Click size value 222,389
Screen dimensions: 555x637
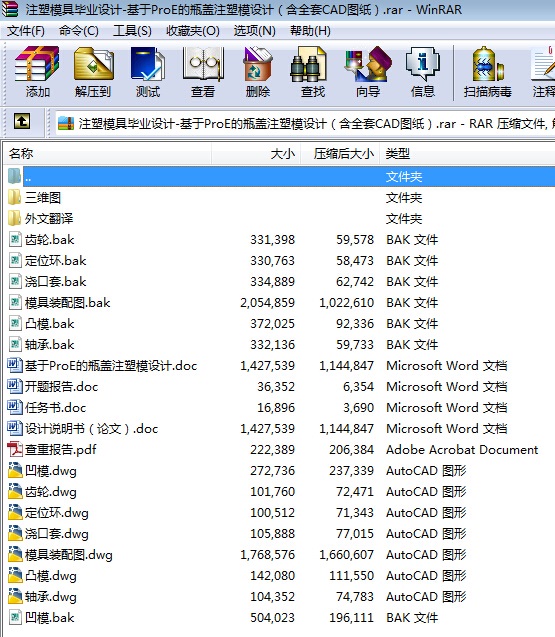[x=272, y=450]
